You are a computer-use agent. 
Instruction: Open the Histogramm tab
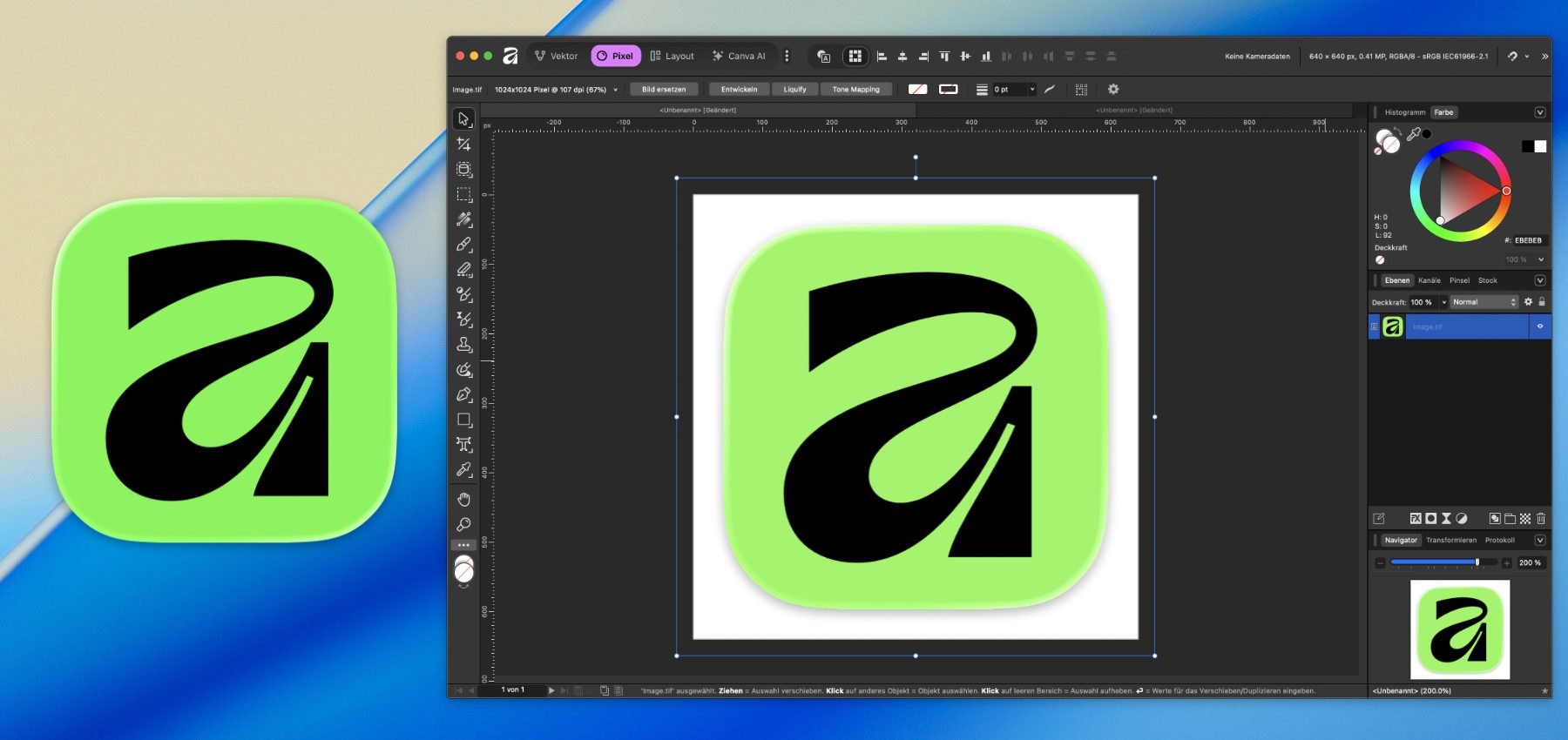click(x=1404, y=112)
